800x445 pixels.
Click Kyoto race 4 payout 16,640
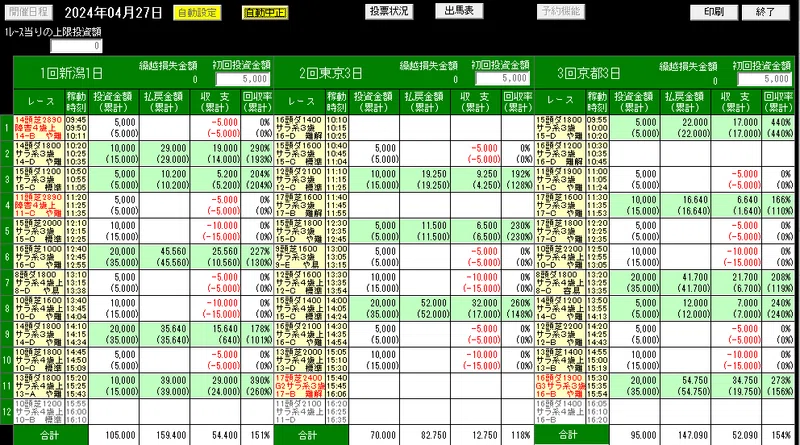pyautogui.click(x=685, y=205)
